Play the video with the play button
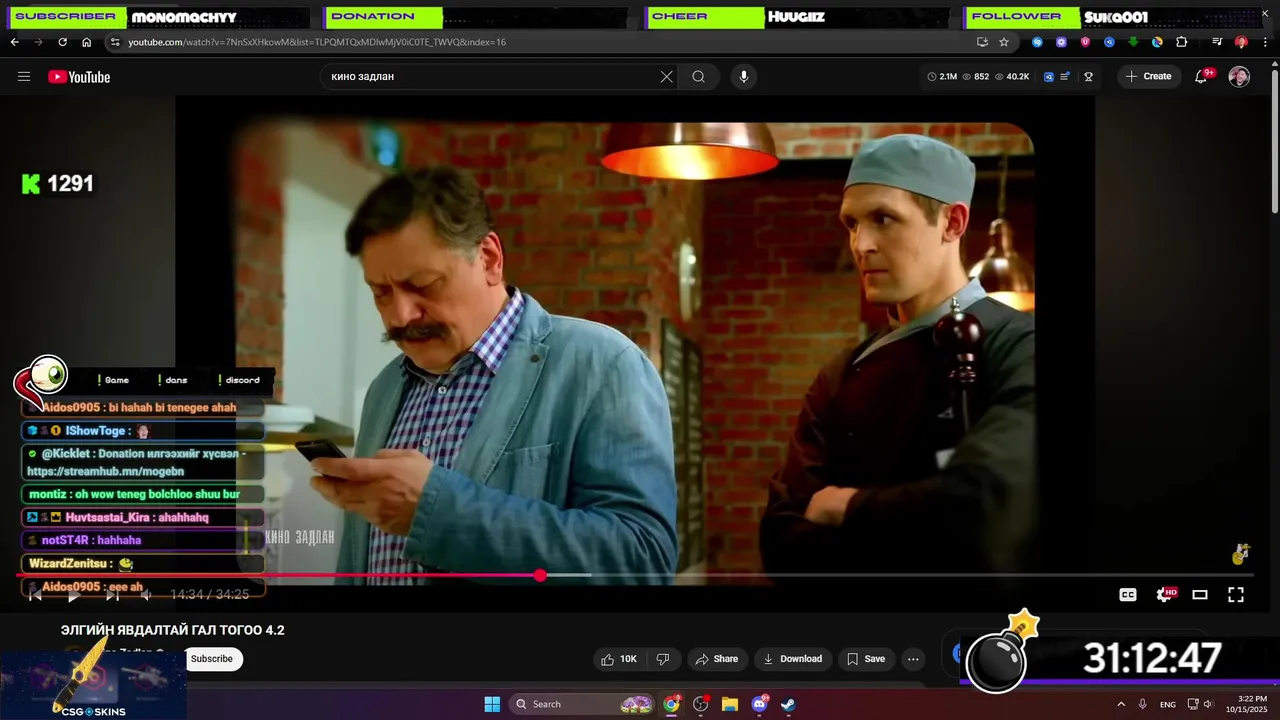Viewport: 1280px width, 720px height. (x=73, y=595)
